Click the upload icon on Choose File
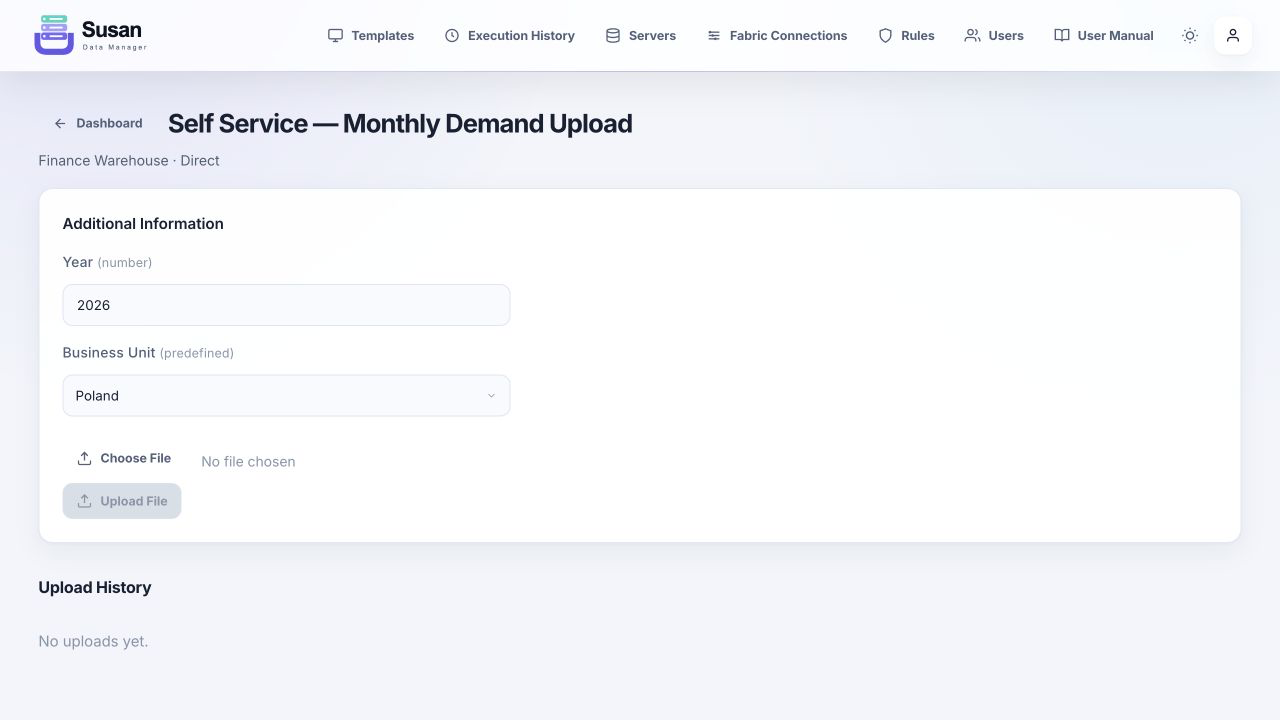Viewport: 1280px width, 720px height. click(84, 458)
